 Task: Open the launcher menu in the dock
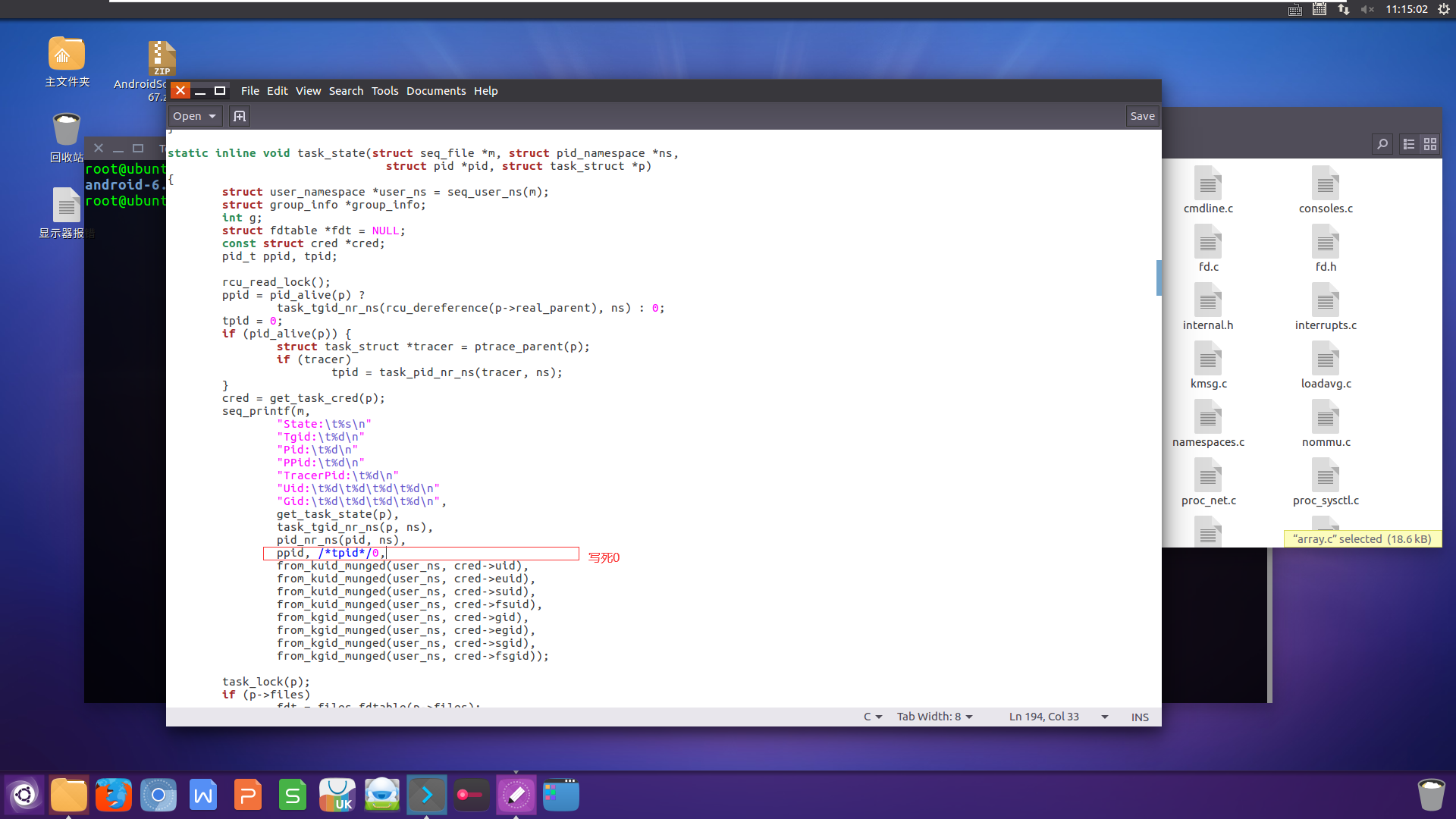pos(24,795)
